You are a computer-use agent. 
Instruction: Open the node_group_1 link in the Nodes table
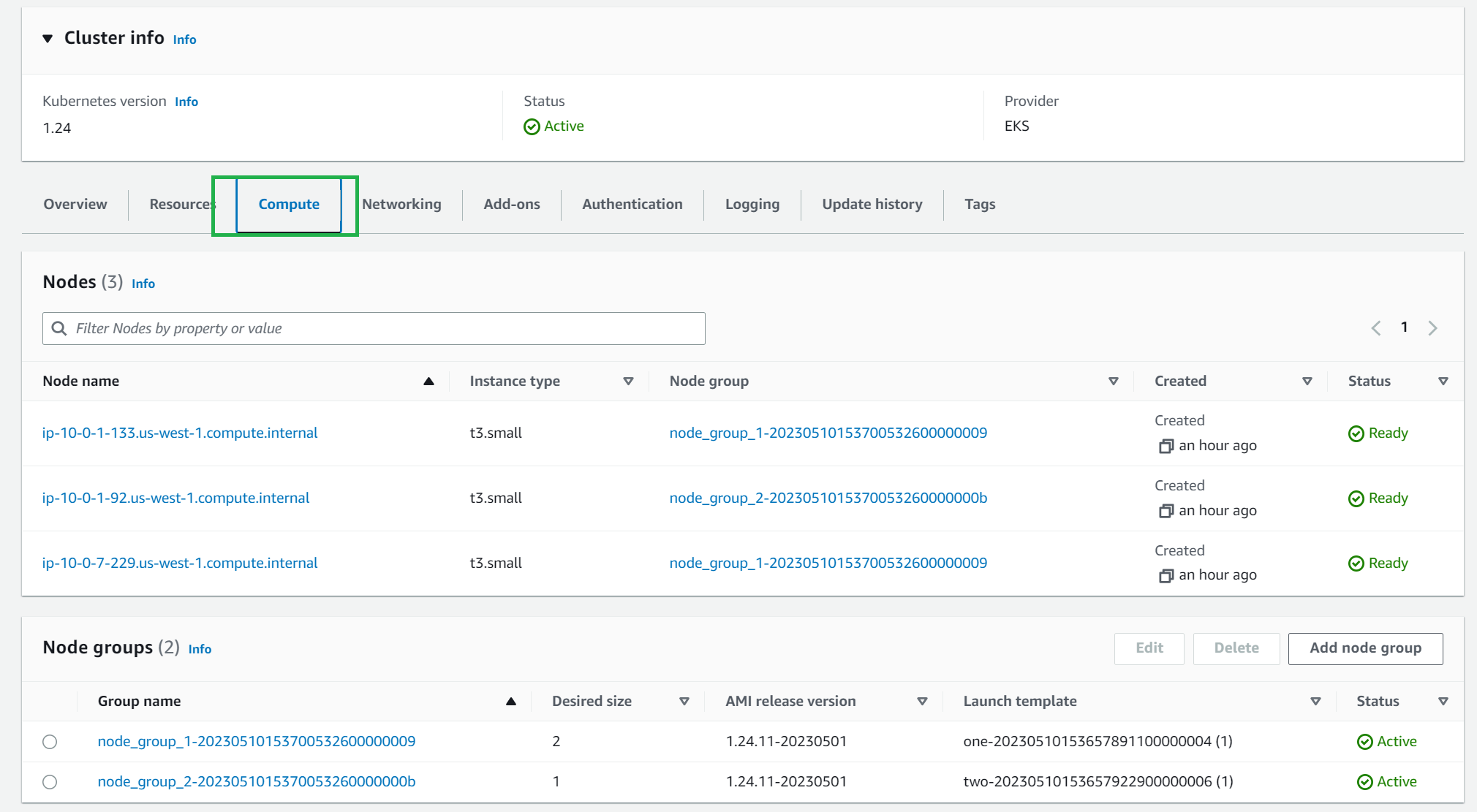[x=827, y=433]
